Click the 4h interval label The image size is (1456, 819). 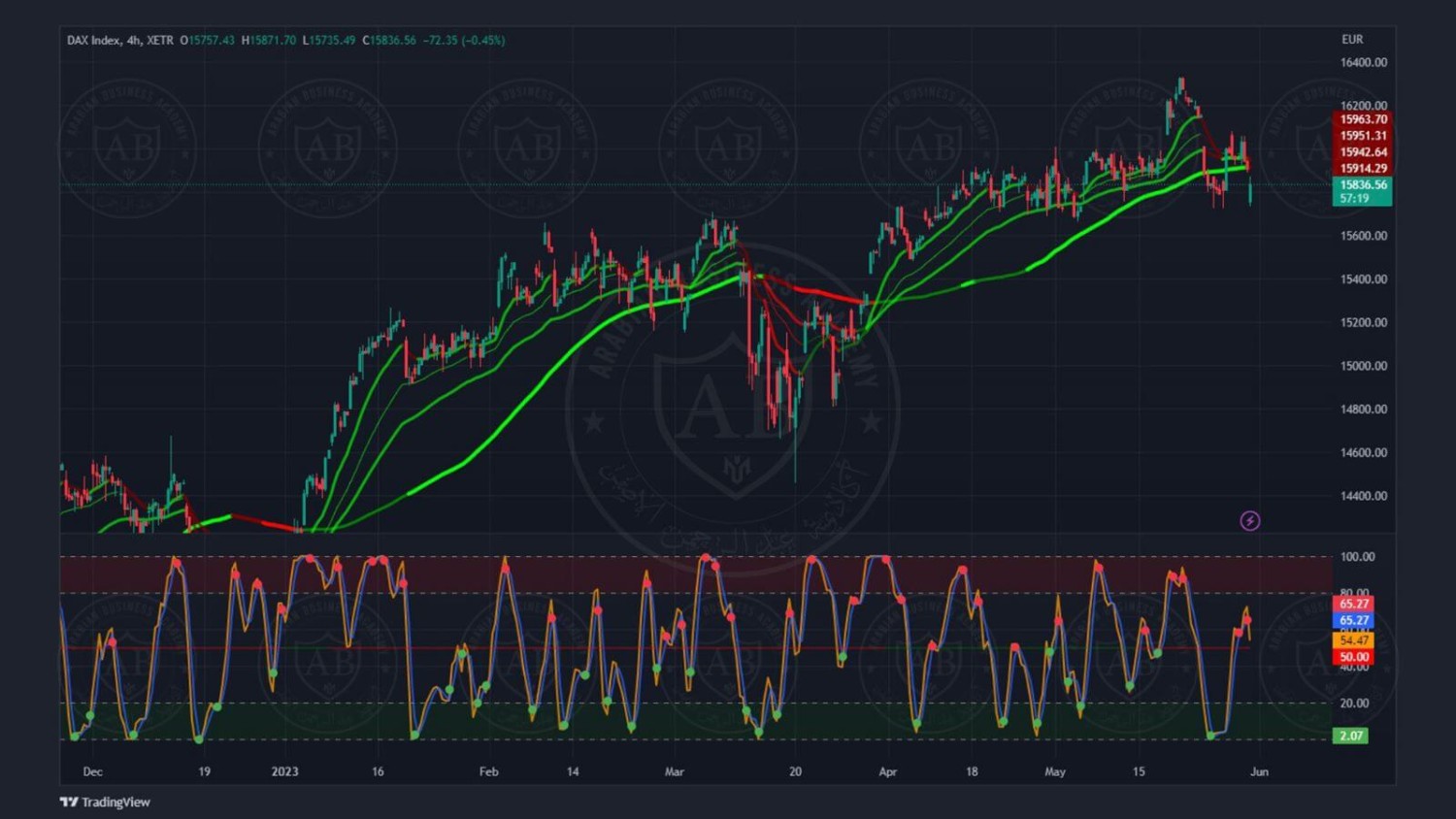point(134,40)
